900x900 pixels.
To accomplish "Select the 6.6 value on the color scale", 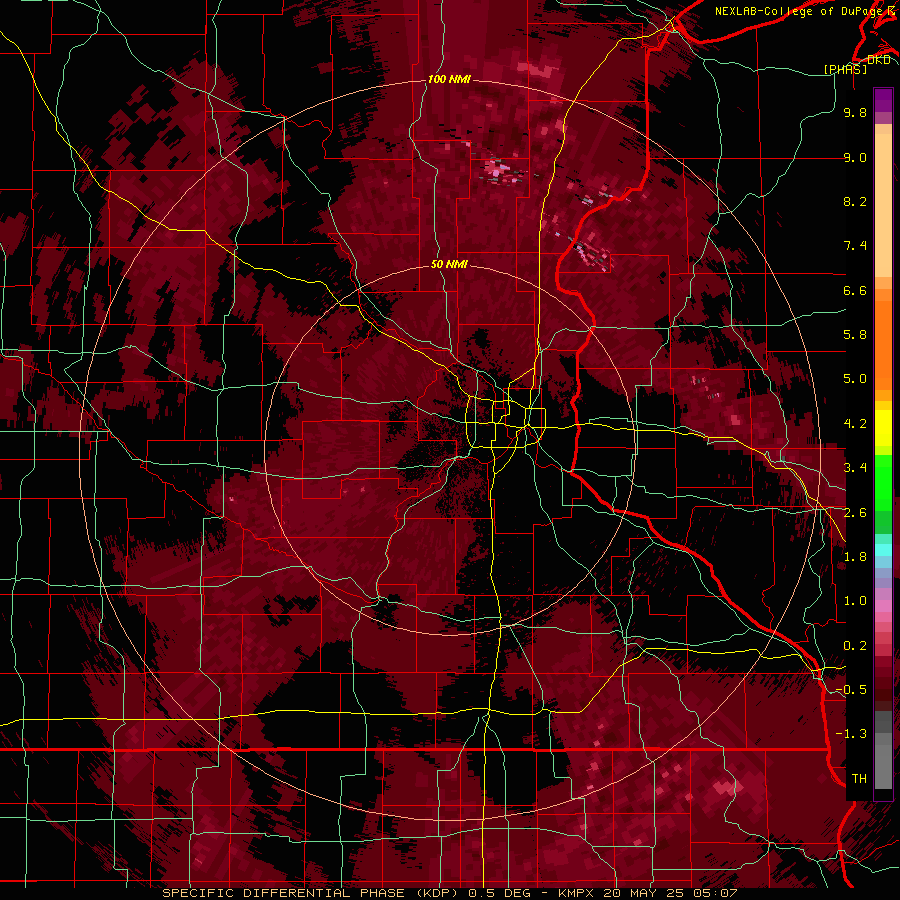I will [x=855, y=290].
